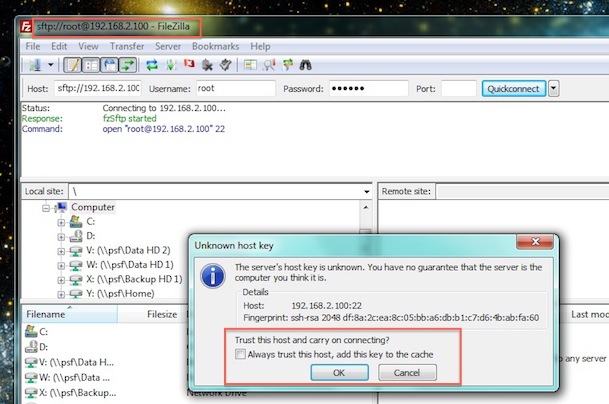Click the local tree scrollbar up arrow
This screenshot has height=404, width=609.
click(x=365, y=207)
